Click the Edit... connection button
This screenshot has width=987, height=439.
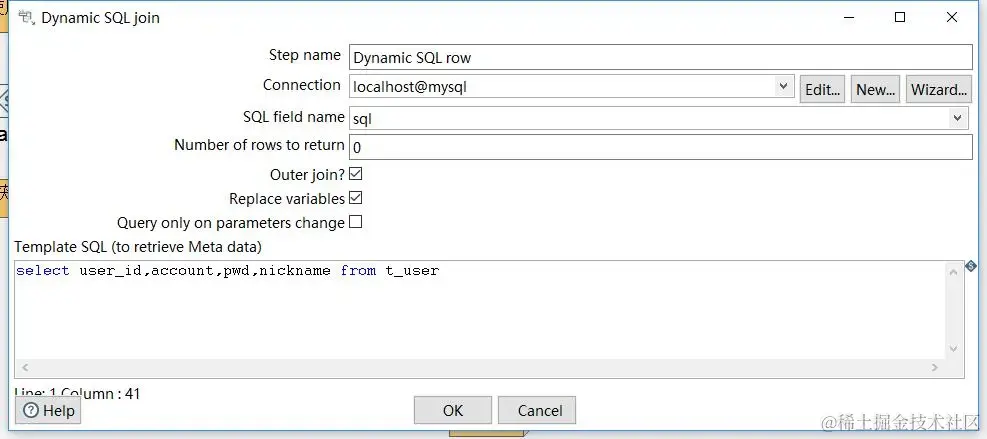click(822, 89)
